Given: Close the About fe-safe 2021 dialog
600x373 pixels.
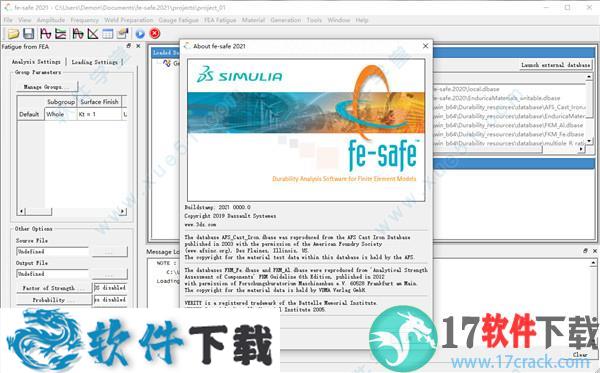Looking at the screenshot, I should pos(426,46).
